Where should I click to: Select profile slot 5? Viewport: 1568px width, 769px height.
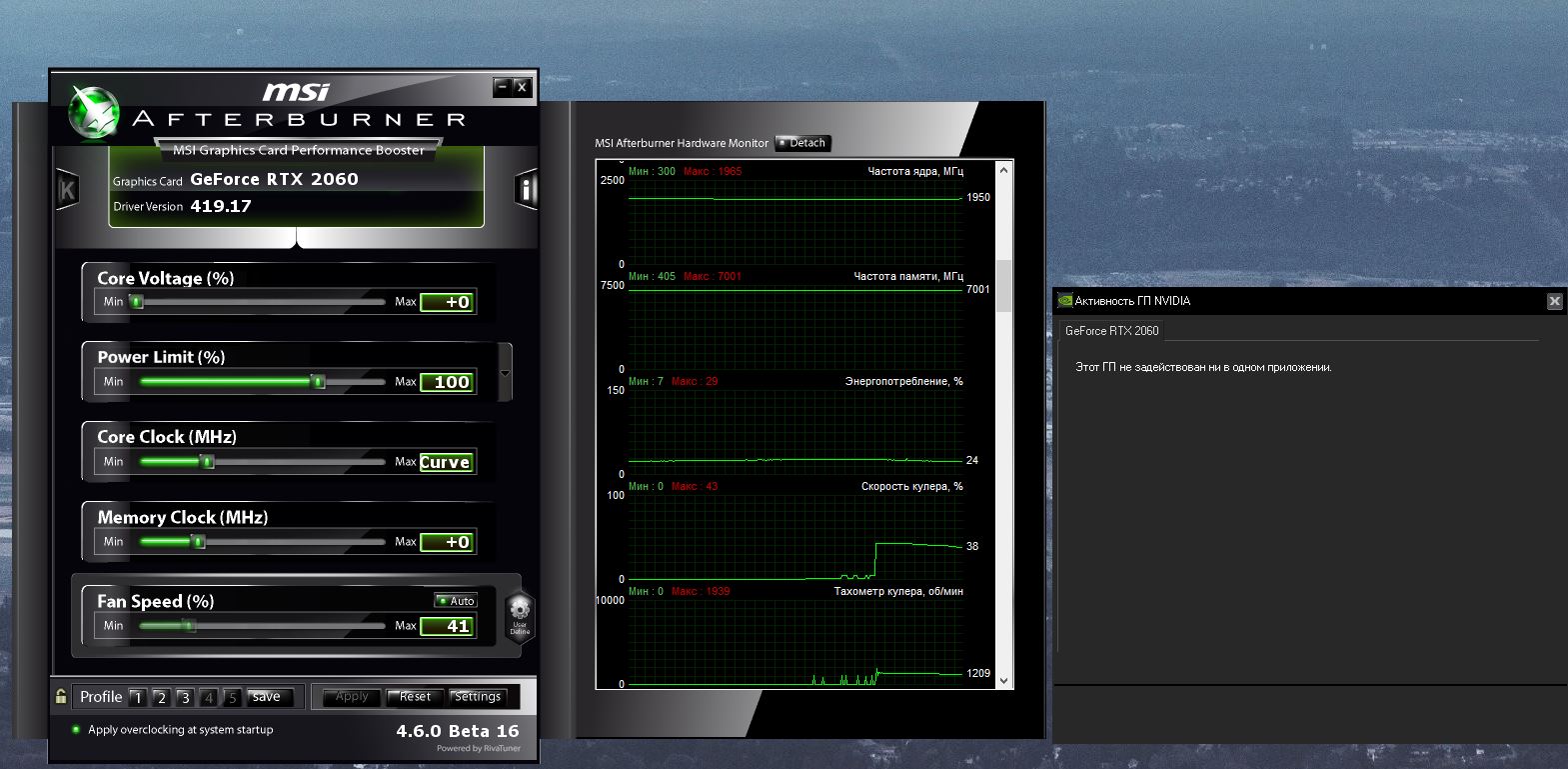(232, 697)
